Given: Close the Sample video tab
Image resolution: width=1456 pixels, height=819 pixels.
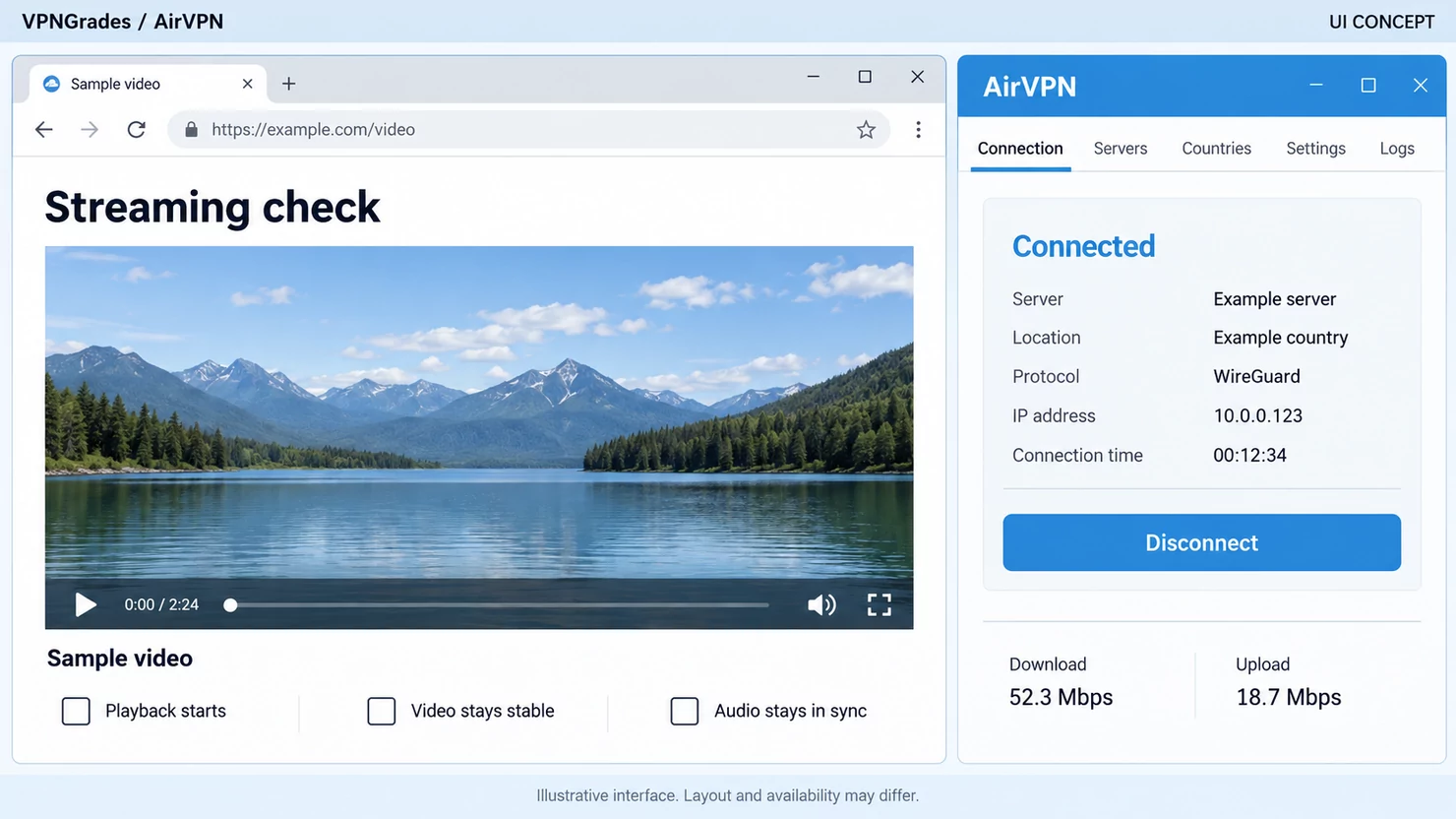Looking at the screenshot, I should coord(248,84).
